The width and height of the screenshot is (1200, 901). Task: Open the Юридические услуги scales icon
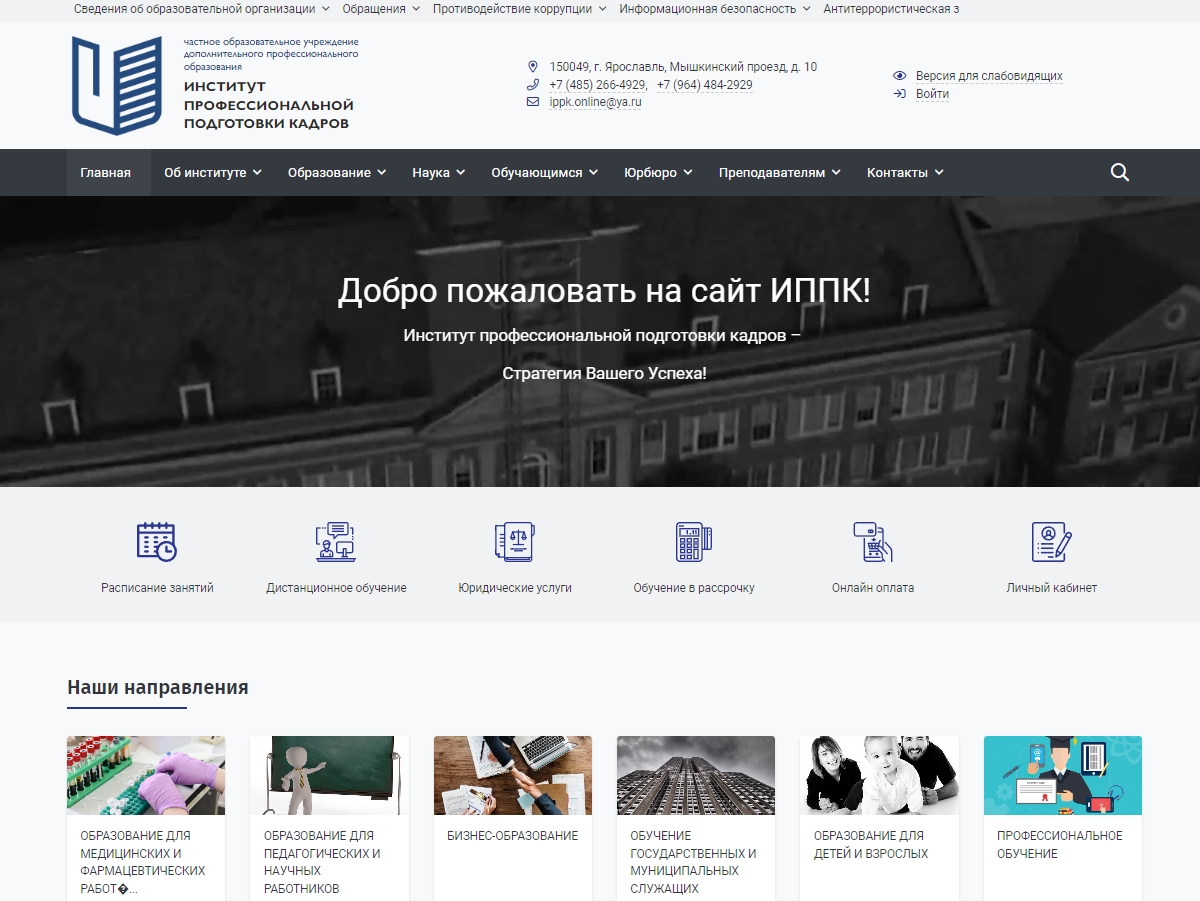coord(515,541)
